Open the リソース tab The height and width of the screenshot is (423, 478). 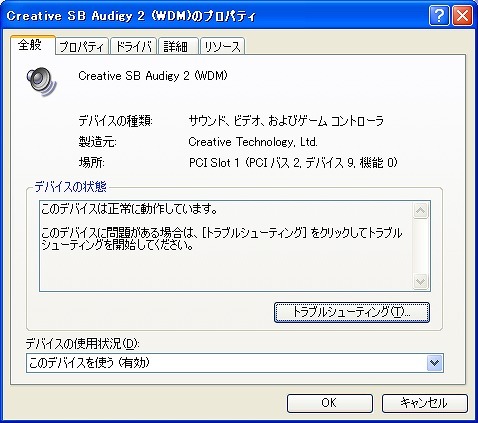tap(222, 46)
